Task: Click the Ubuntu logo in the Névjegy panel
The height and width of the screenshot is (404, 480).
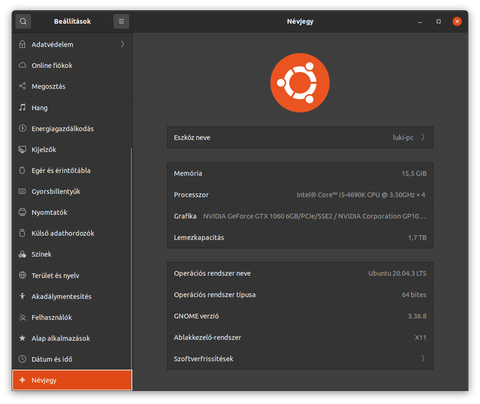Action: pyautogui.click(x=300, y=83)
